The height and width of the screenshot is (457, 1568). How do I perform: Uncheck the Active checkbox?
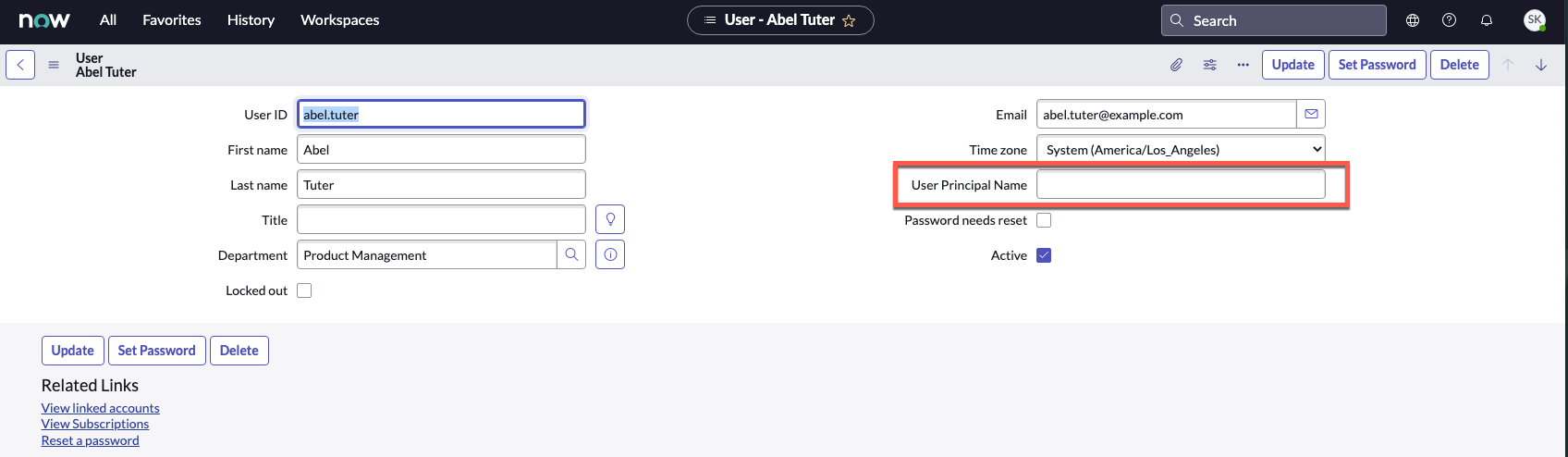pyautogui.click(x=1044, y=255)
